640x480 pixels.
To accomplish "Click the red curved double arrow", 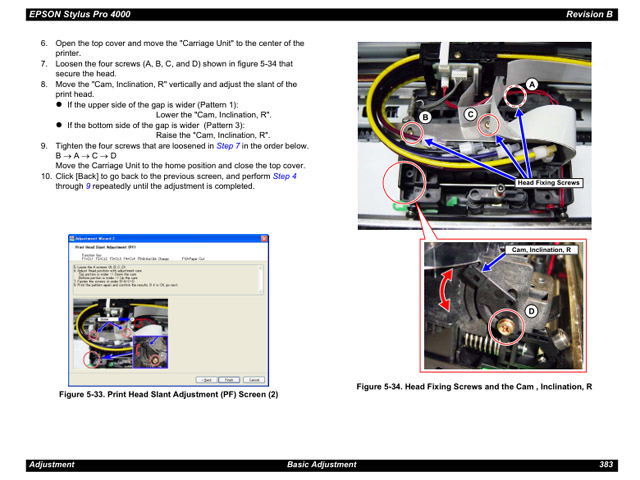I will coord(441,295).
